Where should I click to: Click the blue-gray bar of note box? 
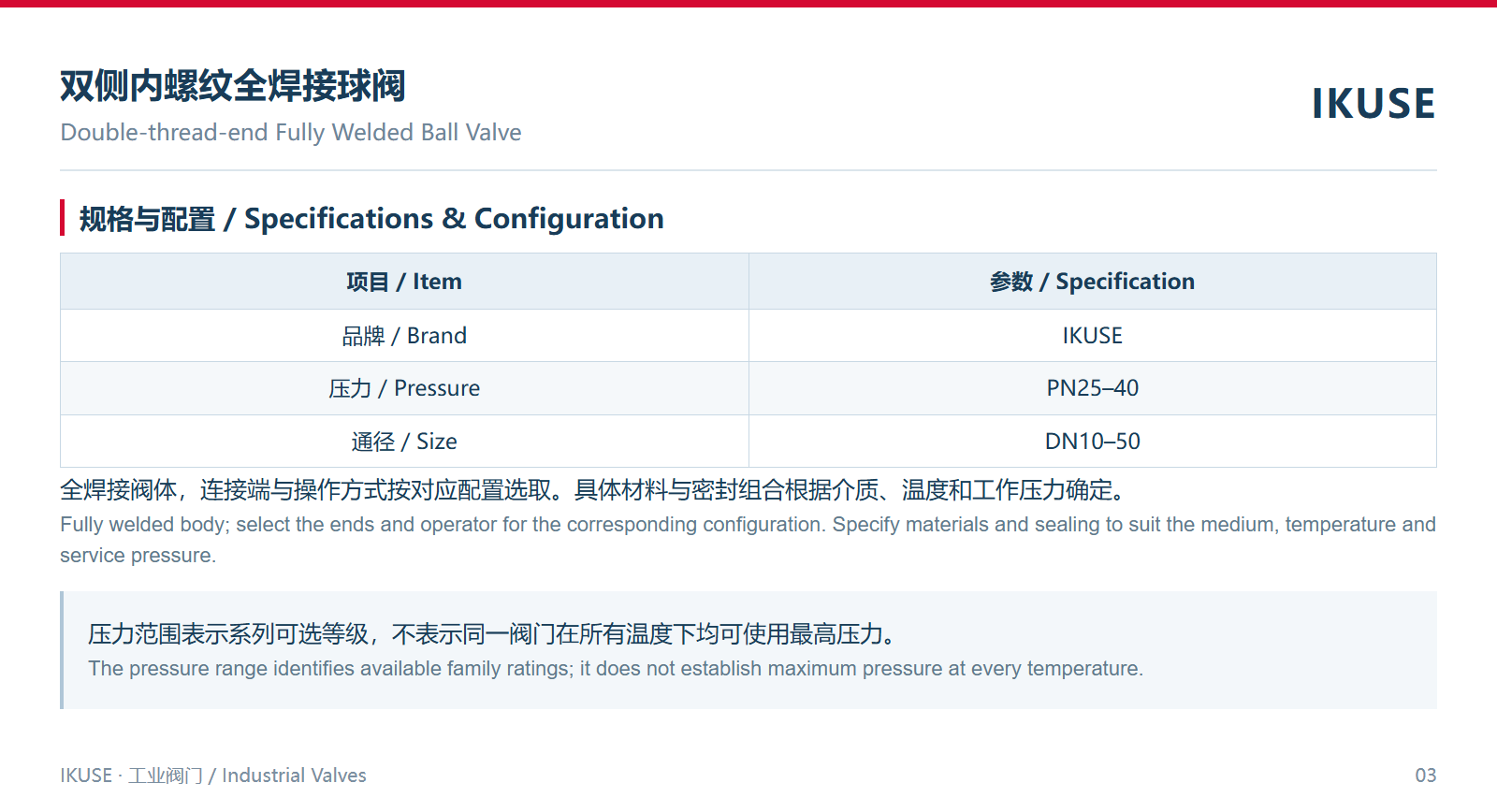tap(62, 650)
